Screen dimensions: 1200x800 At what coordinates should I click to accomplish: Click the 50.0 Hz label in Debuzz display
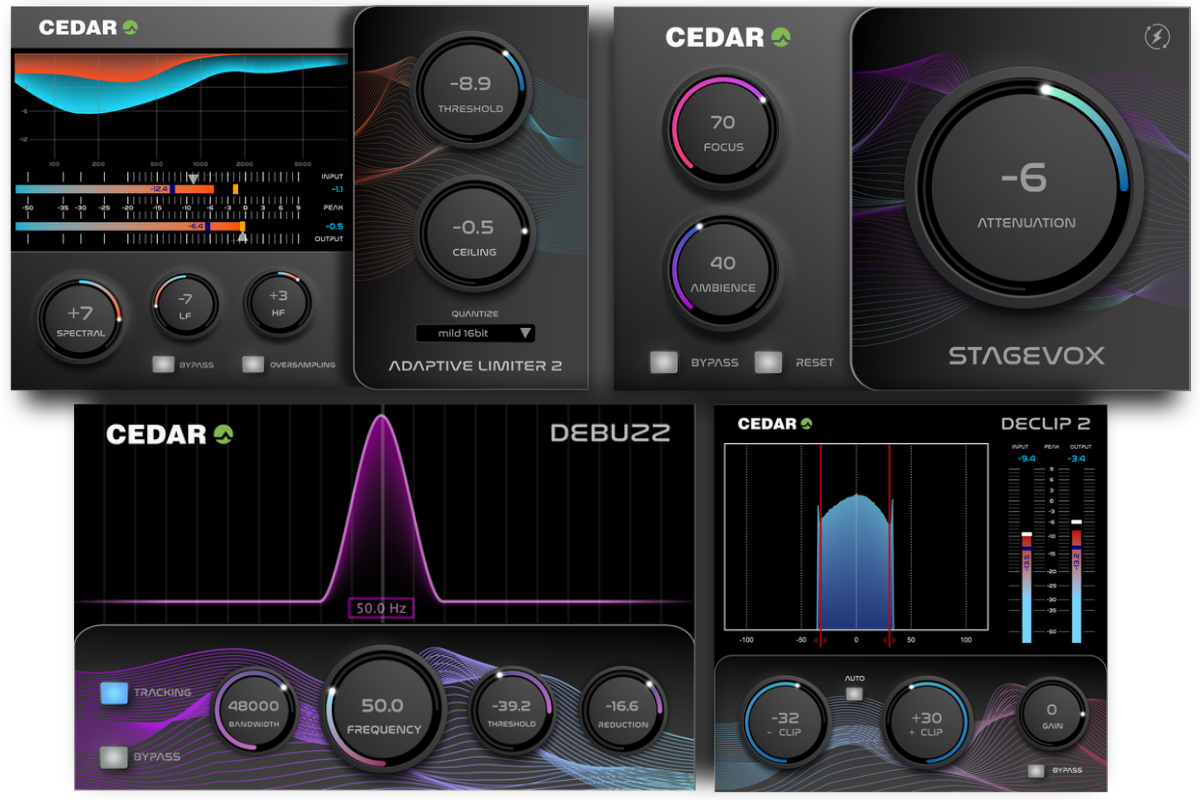381,607
